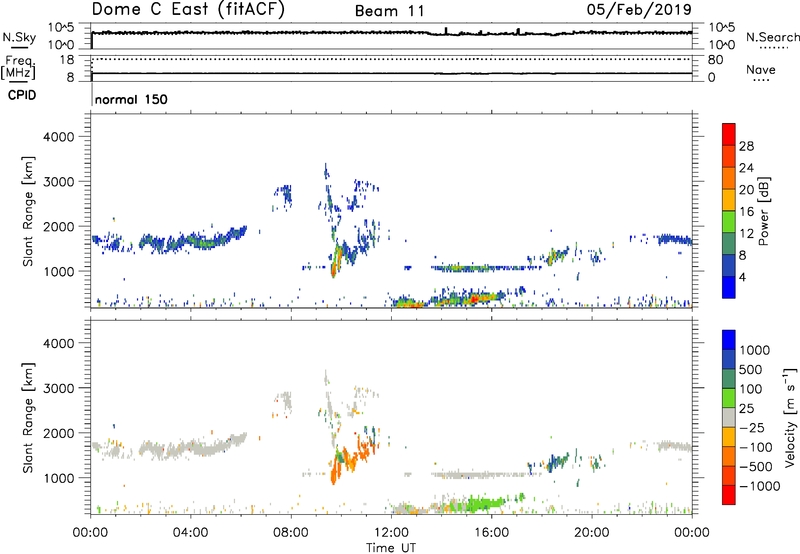
Task: Click the '-1000' velocity colorbar value
Action: coord(760,486)
